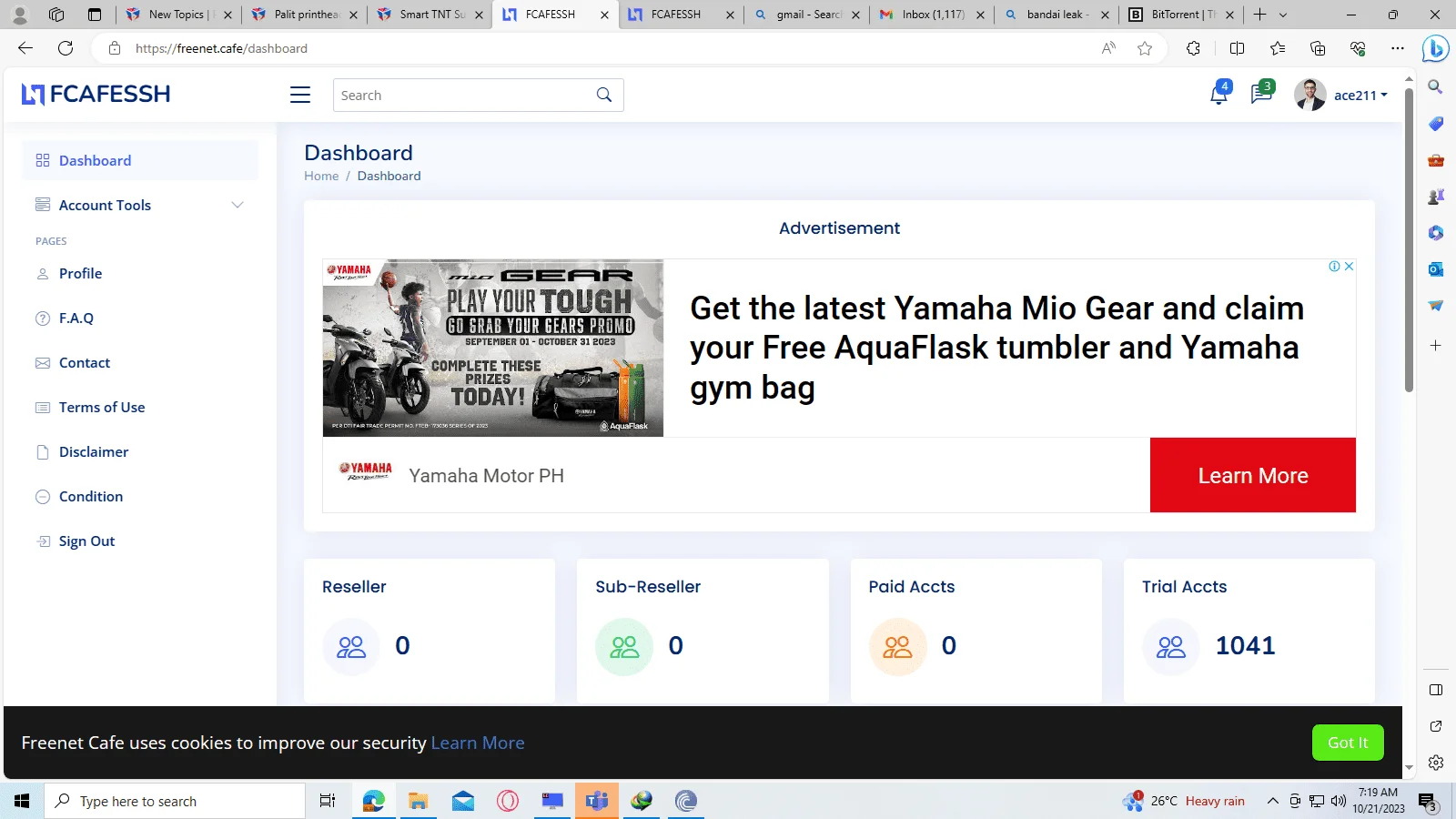This screenshot has height=819, width=1456.
Task: Open Browser essentials heart icon
Action: click(1358, 48)
